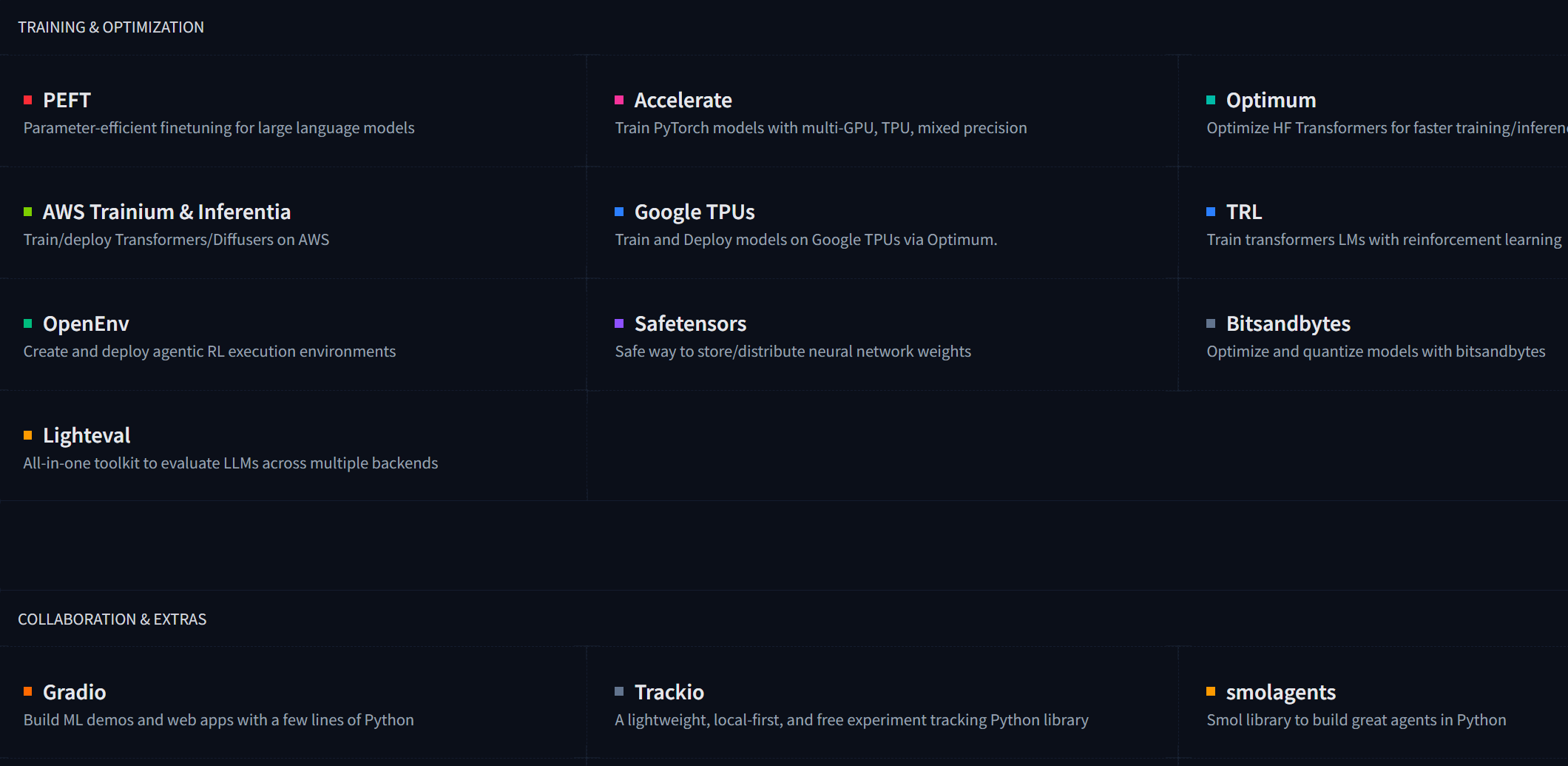Open AWS Trainium & Inferentia docs
Image resolution: width=1568 pixels, height=766 pixels.
166,212
